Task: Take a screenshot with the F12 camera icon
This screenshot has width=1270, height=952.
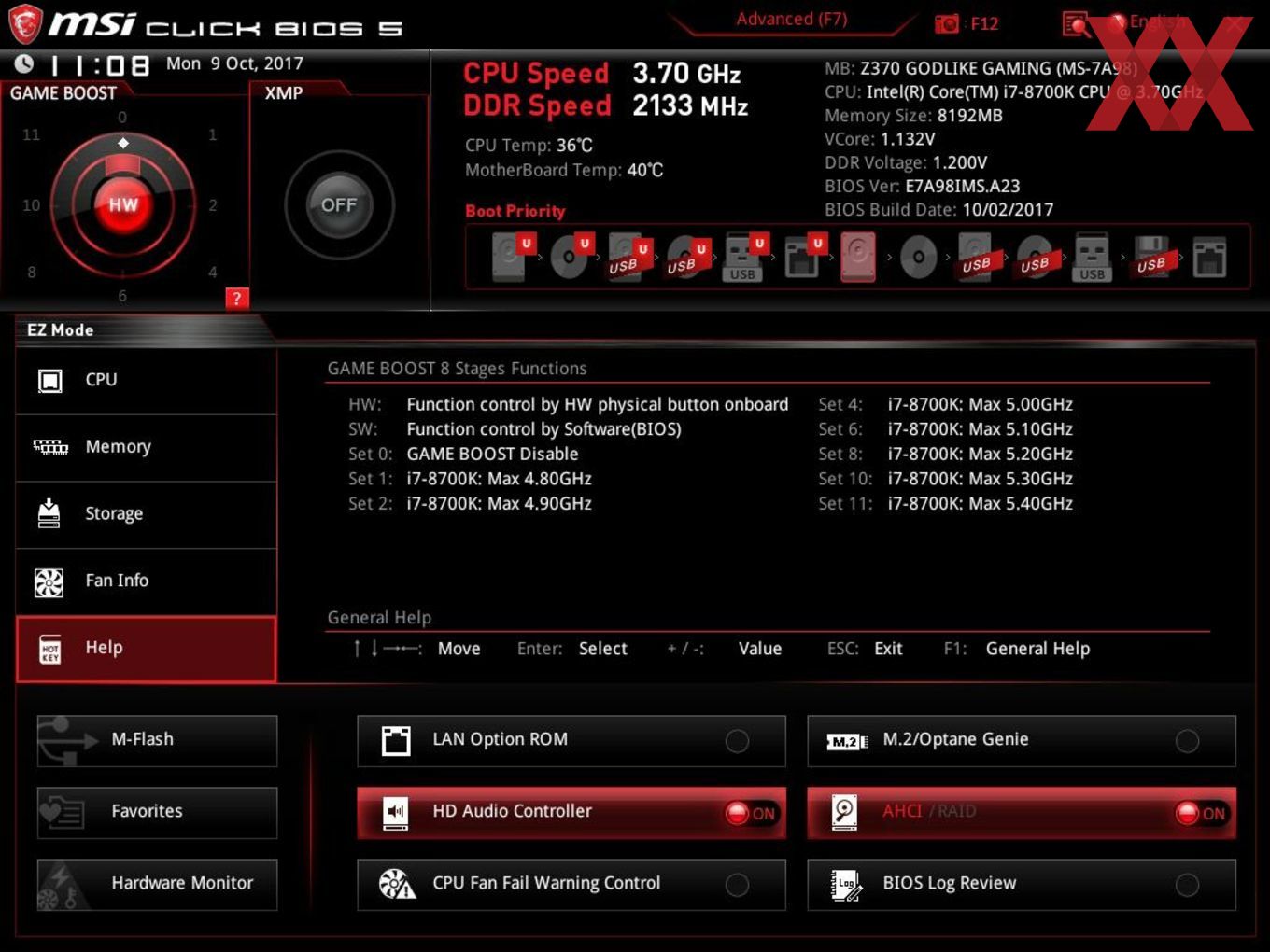Action: (x=947, y=23)
